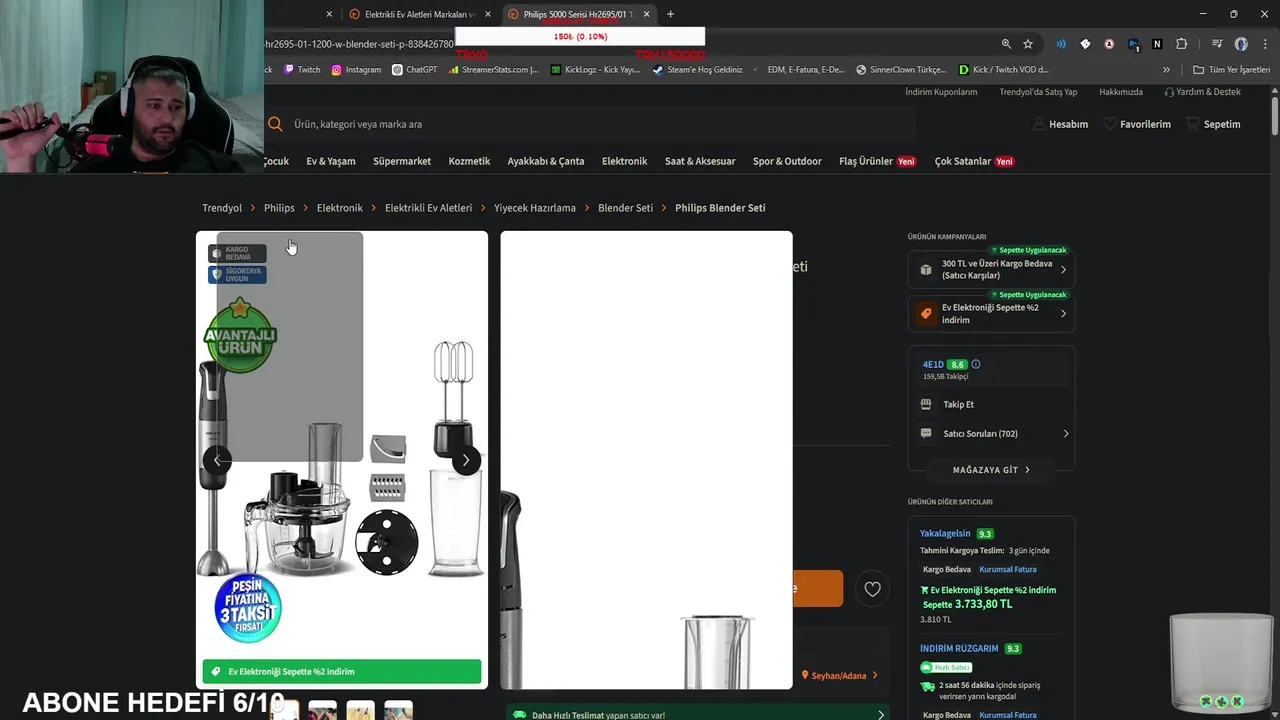Bookmark page with star icon in address bar

point(1028,44)
